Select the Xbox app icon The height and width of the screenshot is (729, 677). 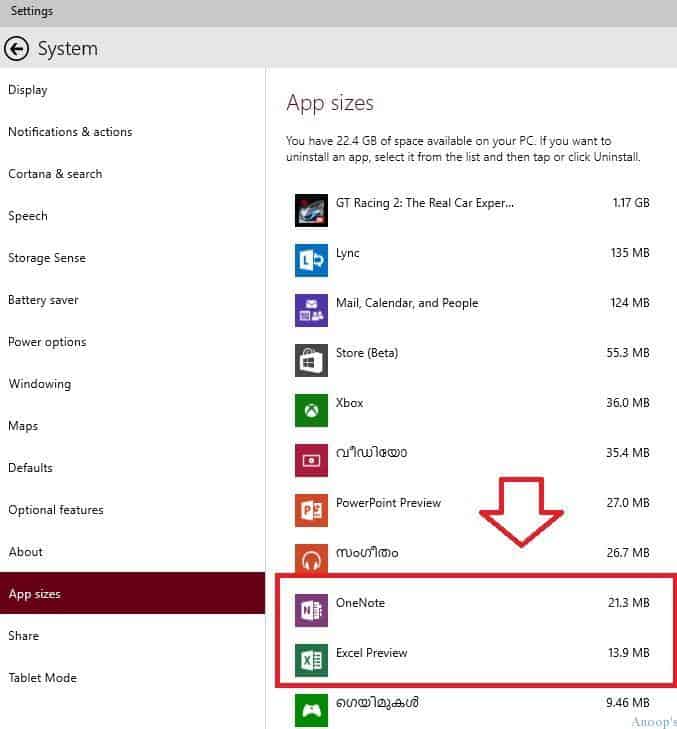click(311, 411)
